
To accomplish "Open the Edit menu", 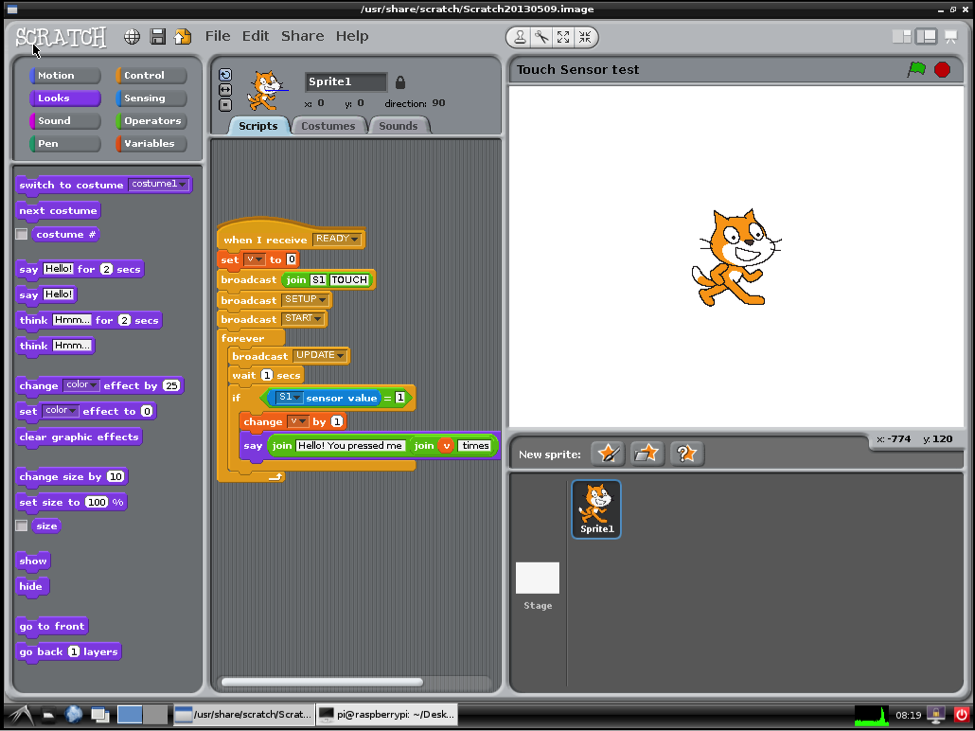I will pos(256,36).
